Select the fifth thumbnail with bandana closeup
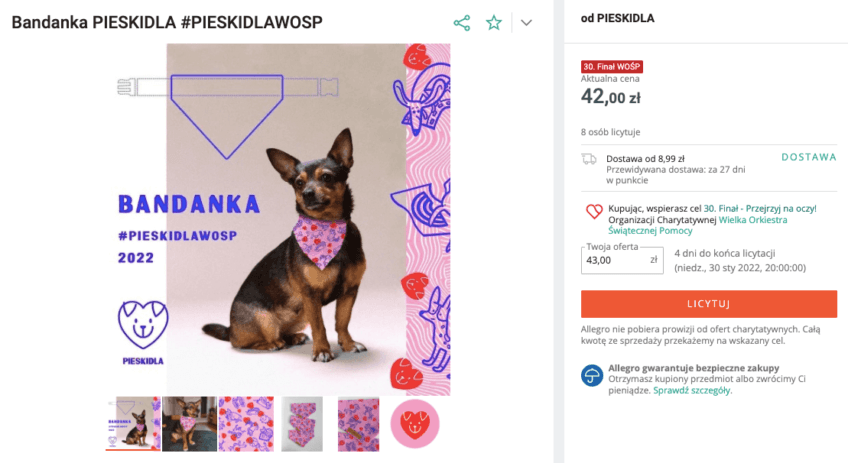848x463 pixels. [x=358, y=423]
